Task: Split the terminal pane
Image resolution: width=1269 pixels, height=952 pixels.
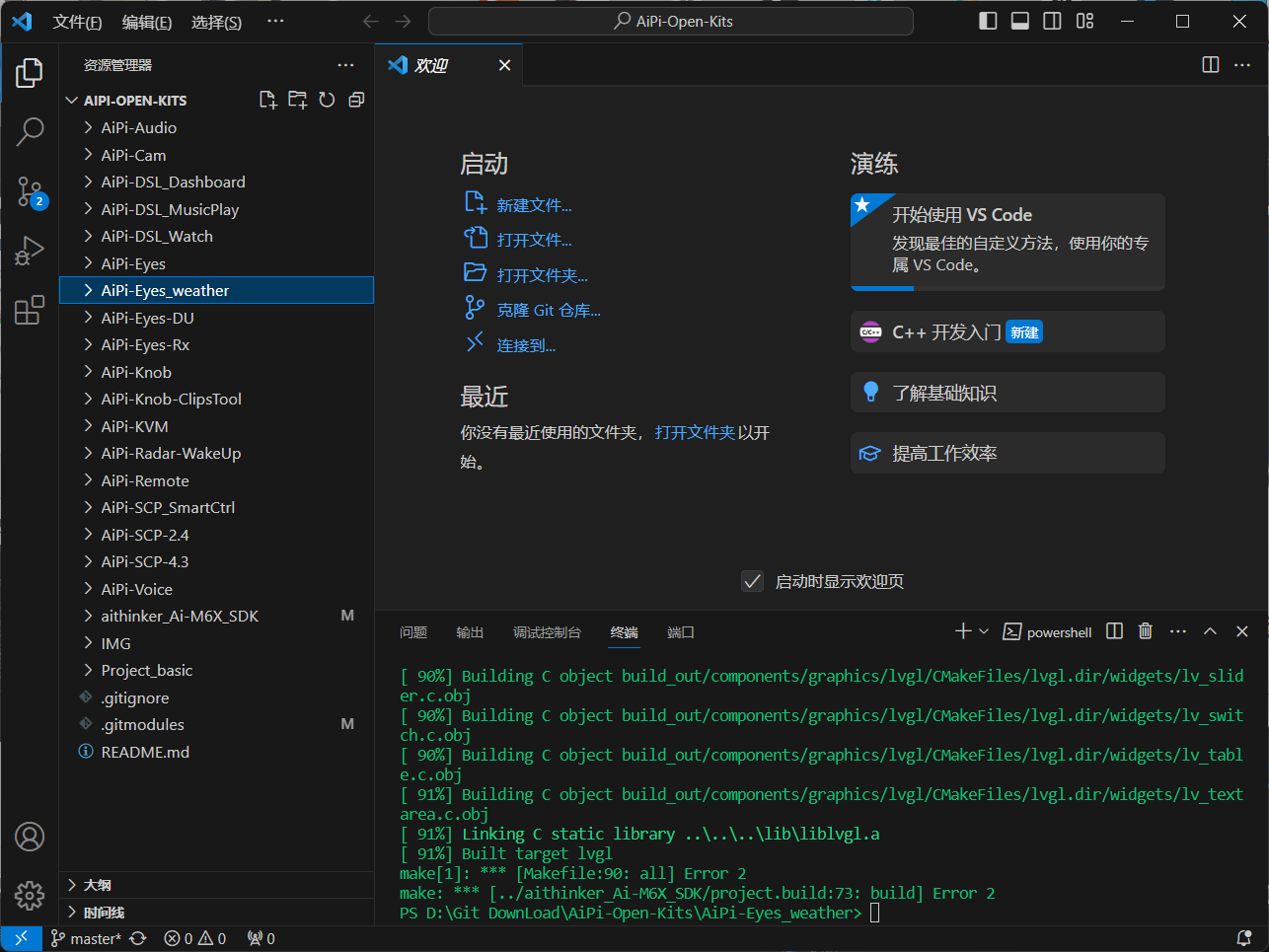Action: tap(1114, 631)
